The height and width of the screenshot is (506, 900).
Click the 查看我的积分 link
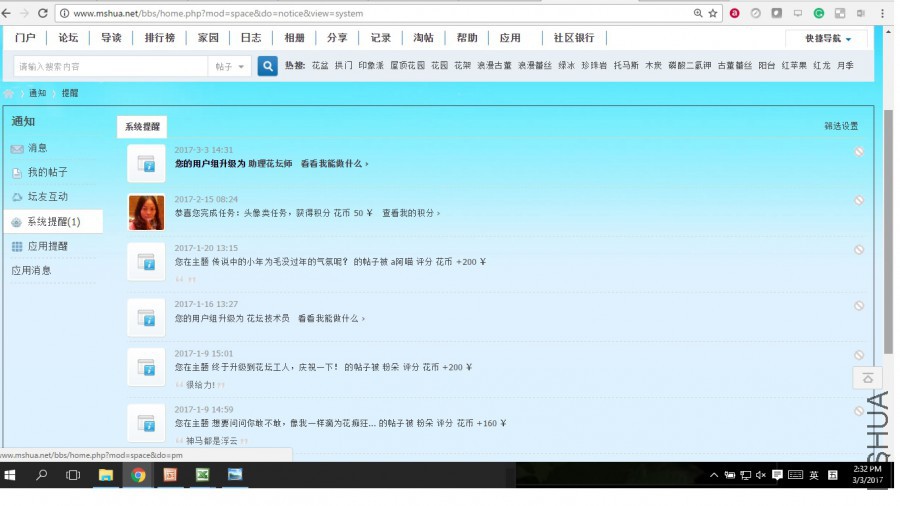410,213
